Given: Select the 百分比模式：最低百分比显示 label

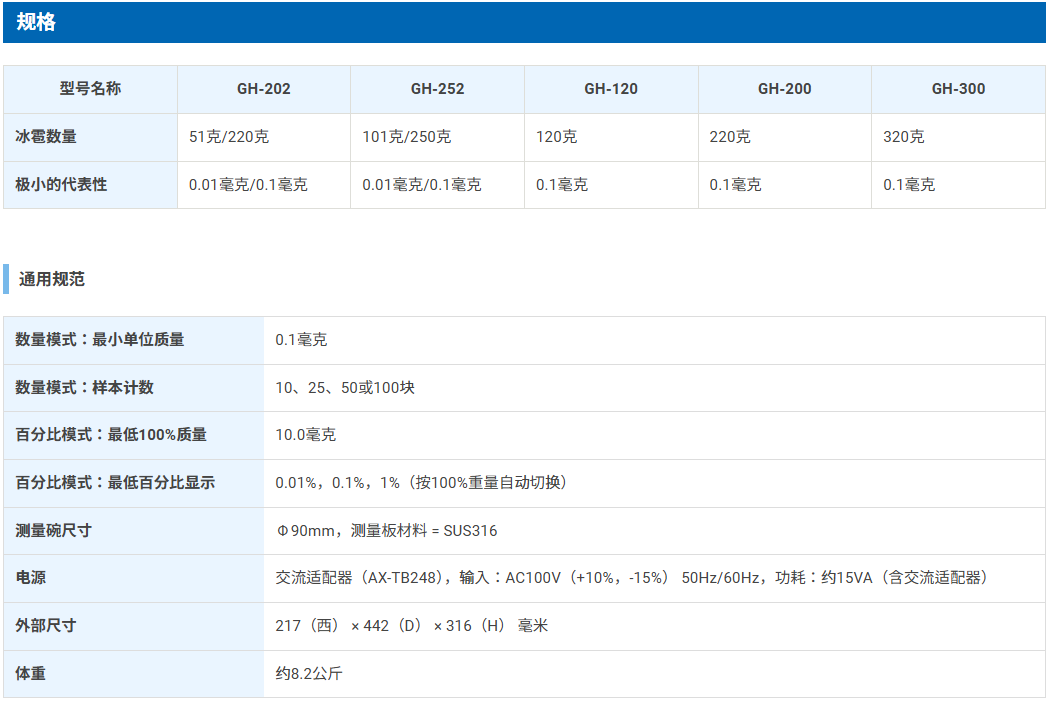Looking at the screenshot, I should pos(115,482).
